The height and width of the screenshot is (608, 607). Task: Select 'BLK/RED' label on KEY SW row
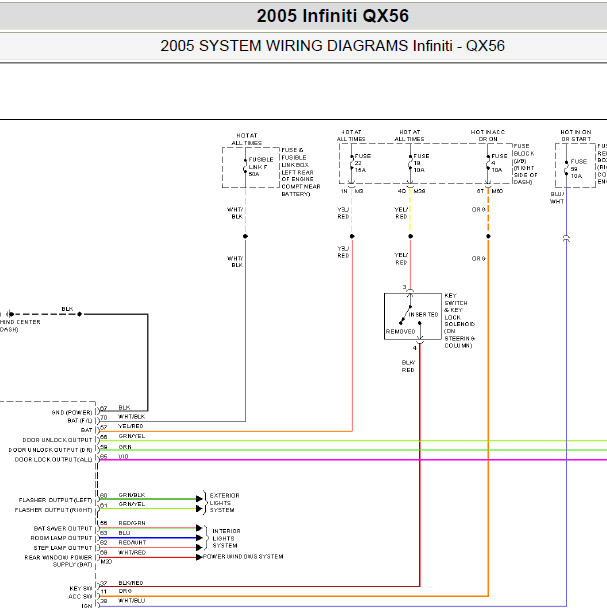[x=131, y=583]
